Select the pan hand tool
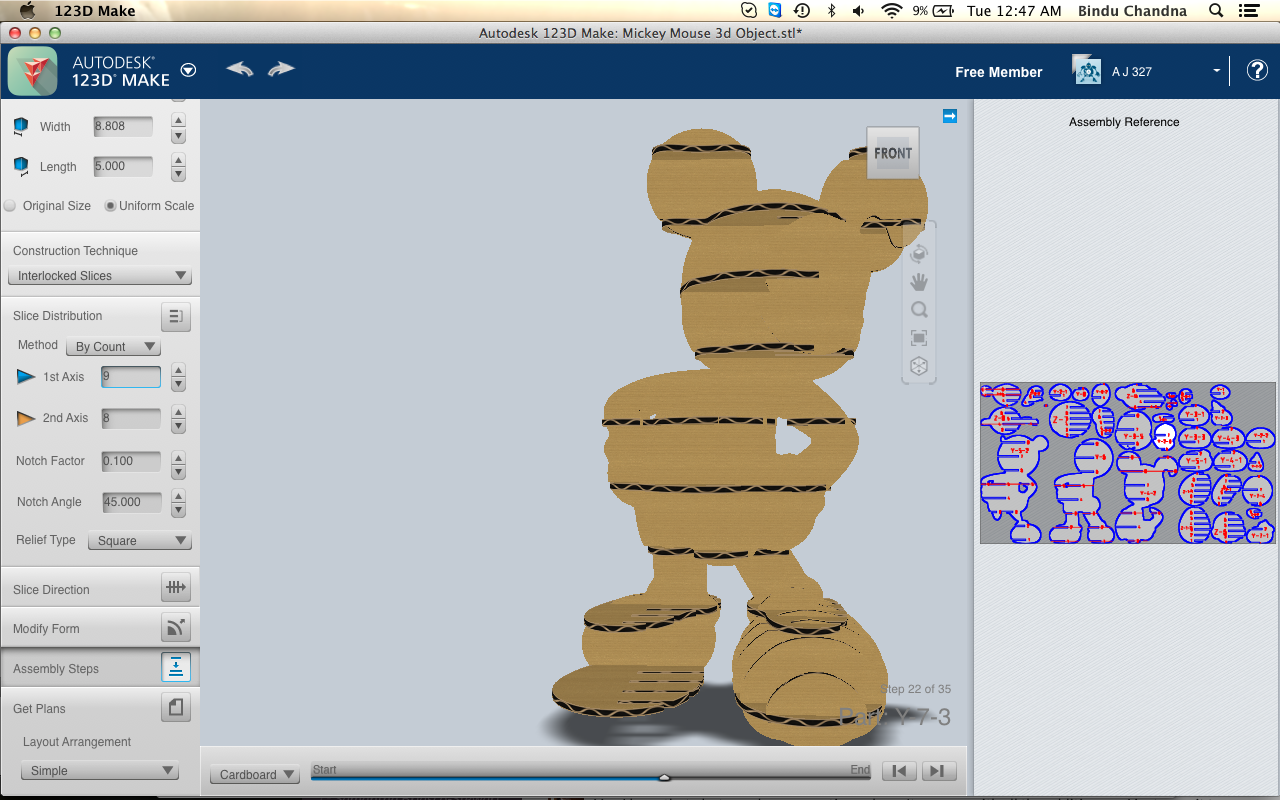Image resolution: width=1280 pixels, height=800 pixels. [x=919, y=282]
